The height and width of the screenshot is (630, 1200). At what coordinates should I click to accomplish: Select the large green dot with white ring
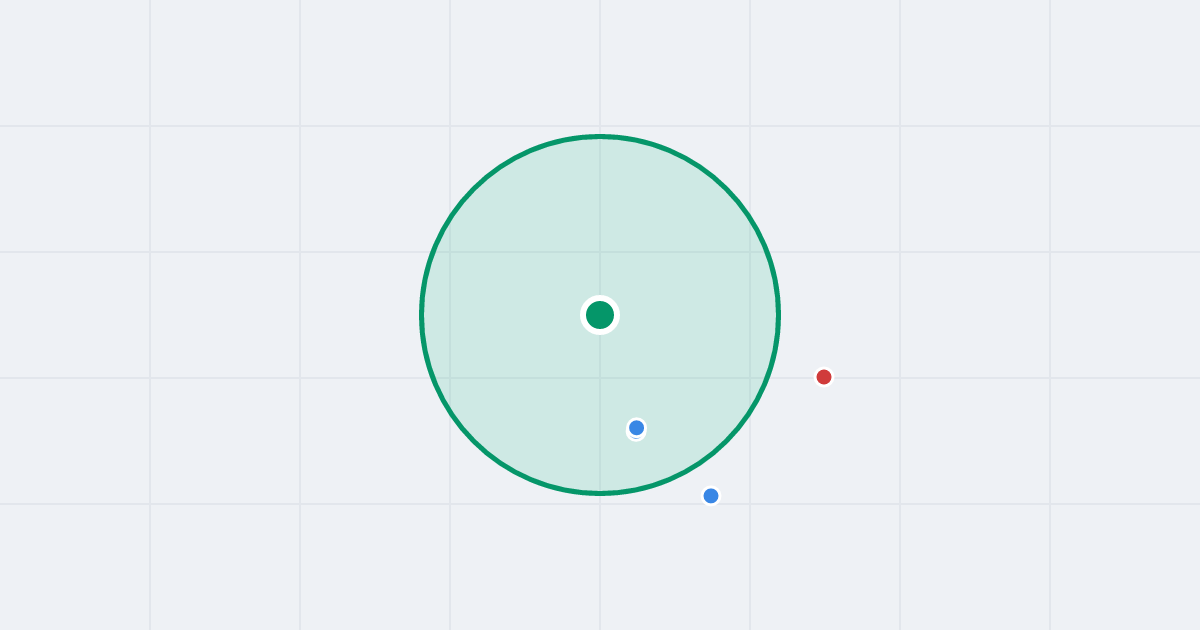[x=600, y=315]
